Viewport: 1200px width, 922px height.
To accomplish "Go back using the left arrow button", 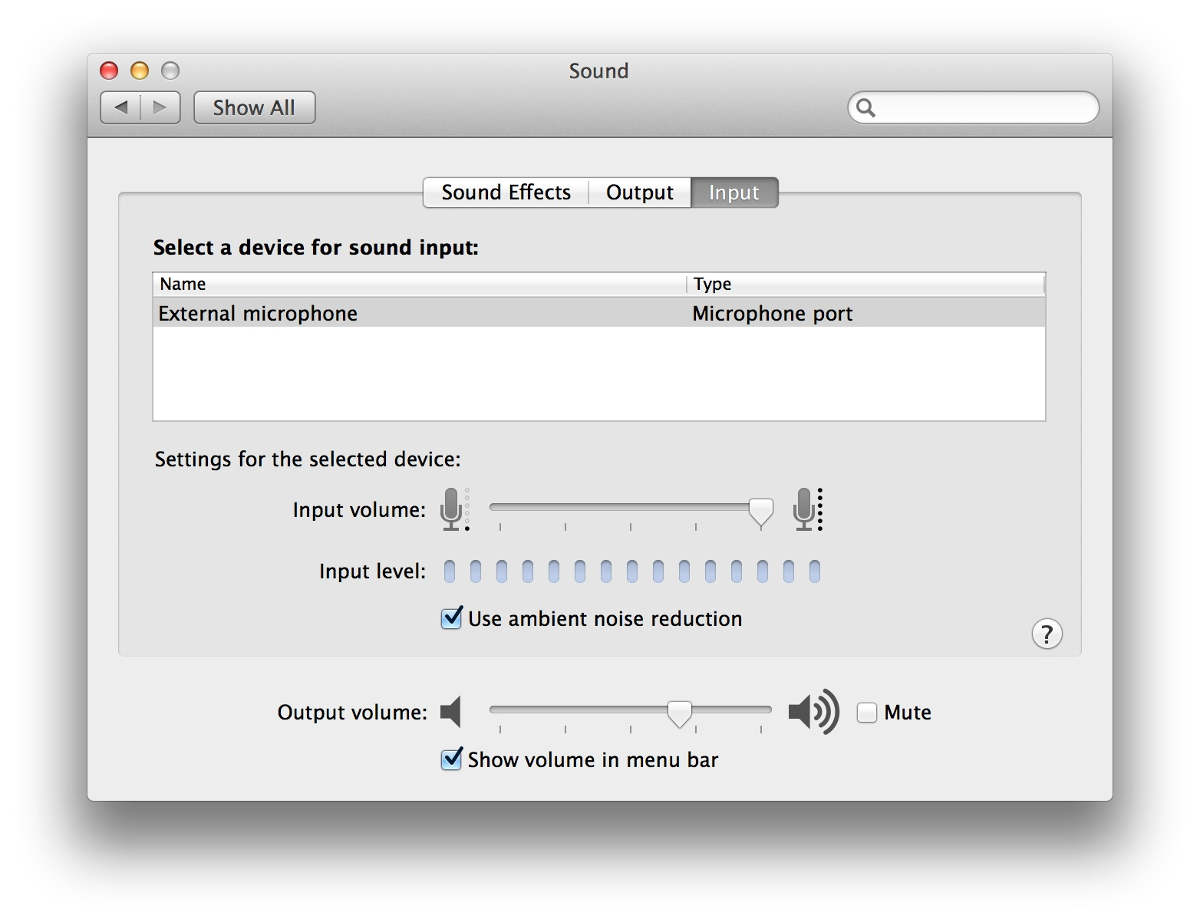I will tap(121, 107).
